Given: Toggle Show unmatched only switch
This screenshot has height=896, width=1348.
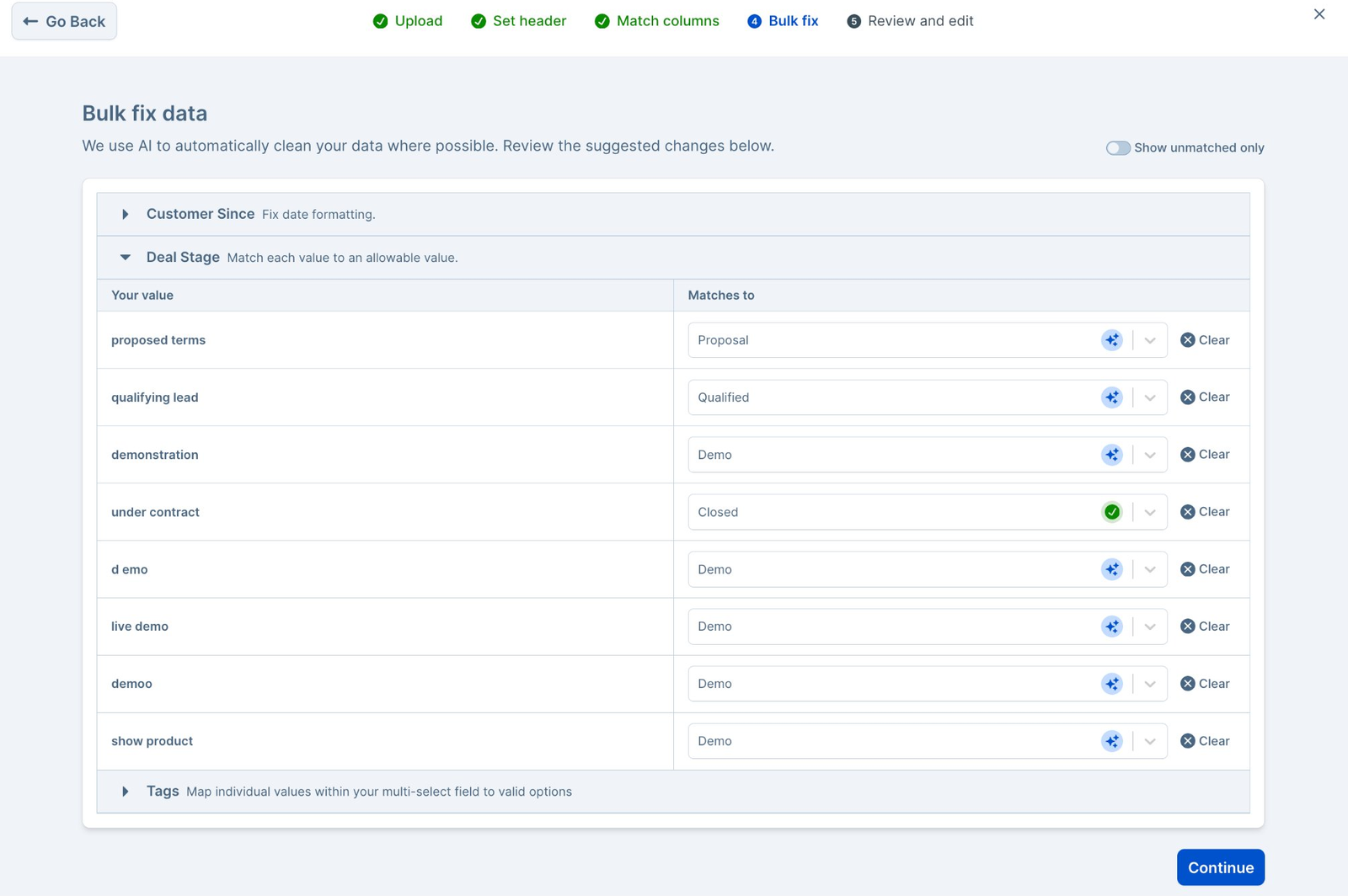Looking at the screenshot, I should tap(1118, 148).
